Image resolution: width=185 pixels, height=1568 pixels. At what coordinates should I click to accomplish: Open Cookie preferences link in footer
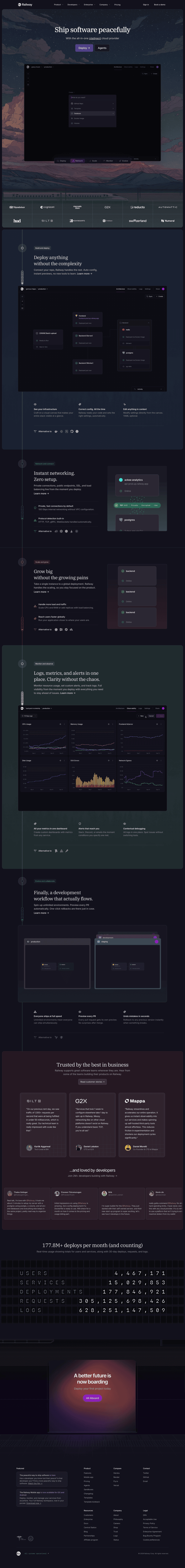click(x=152, y=1540)
